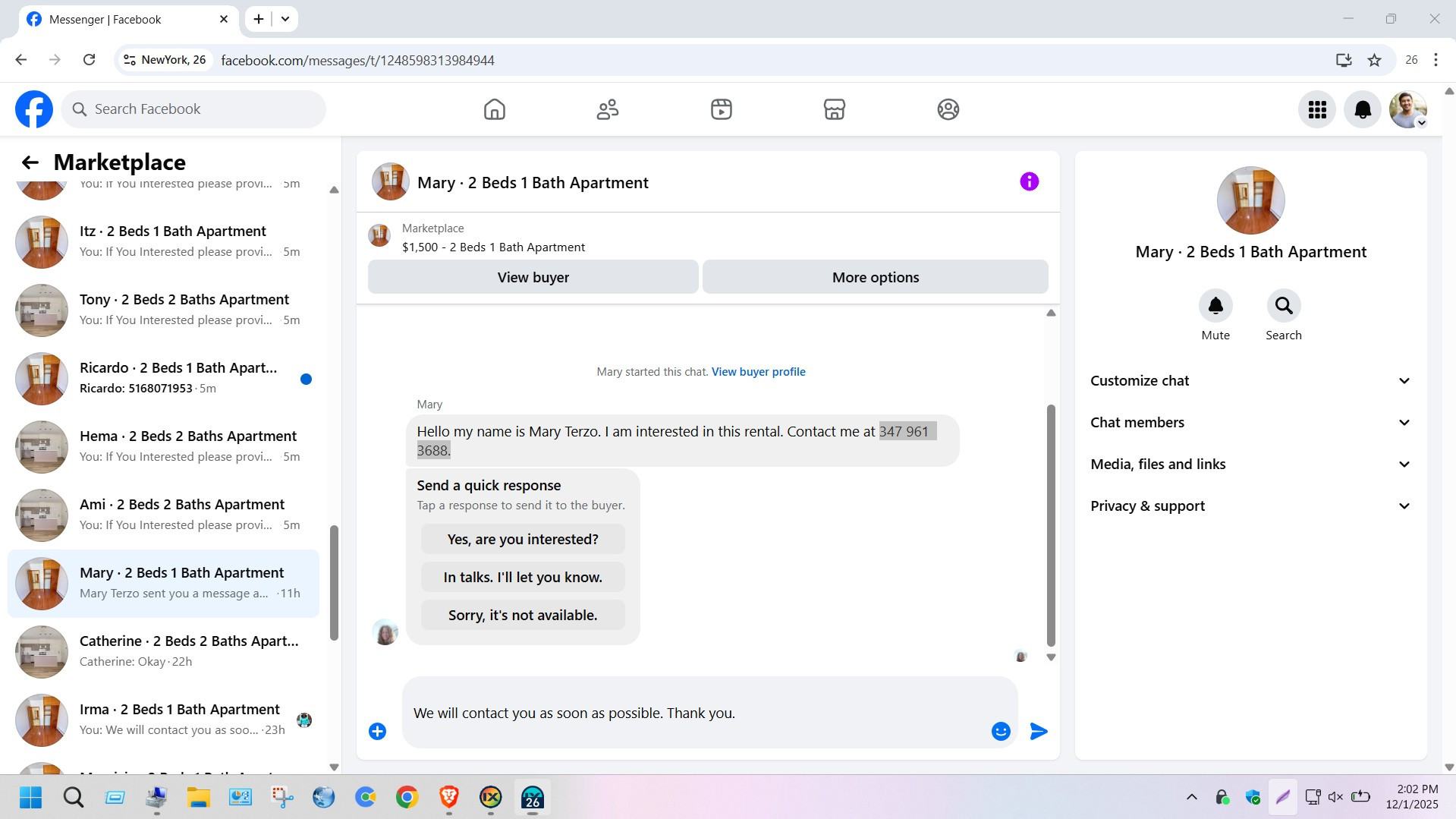Image resolution: width=1456 pixels, height=819 pixels.
Task: Open Hema 2 Beds 2 Baths Apartment chat
Action: [163, 447]
